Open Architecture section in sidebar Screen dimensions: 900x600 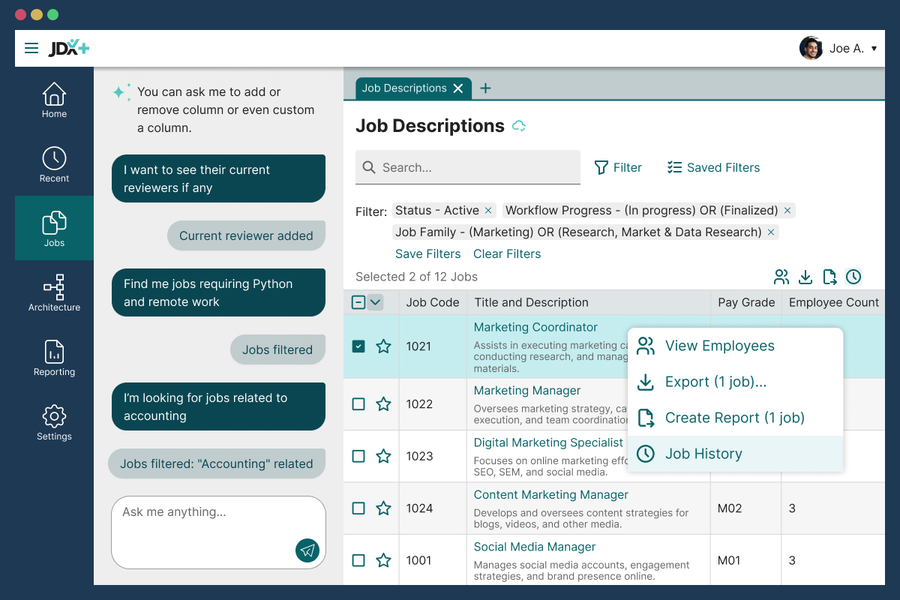click(54, 293)
